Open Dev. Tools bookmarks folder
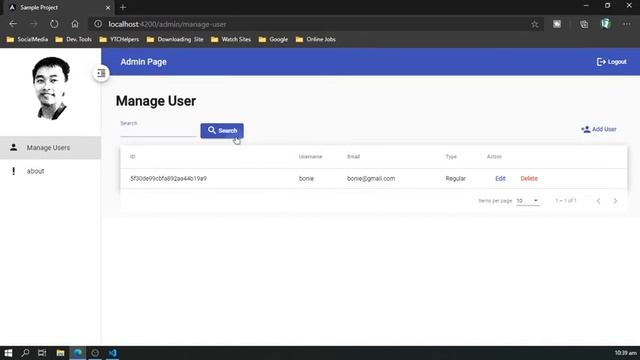This screenshot has width=640, height=360. pos(73,40)
